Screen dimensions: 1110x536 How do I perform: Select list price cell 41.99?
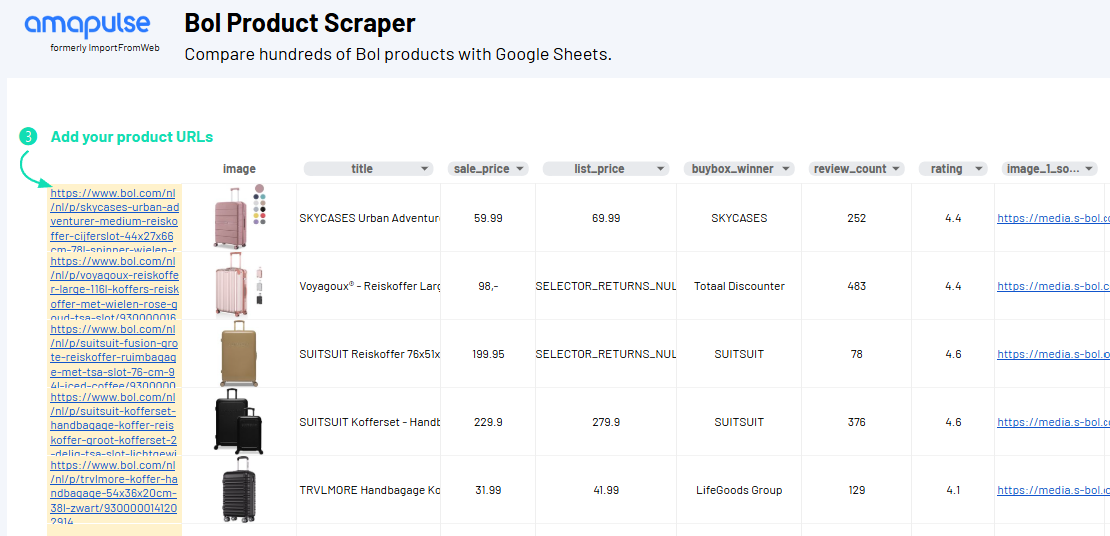coord(606,490)
